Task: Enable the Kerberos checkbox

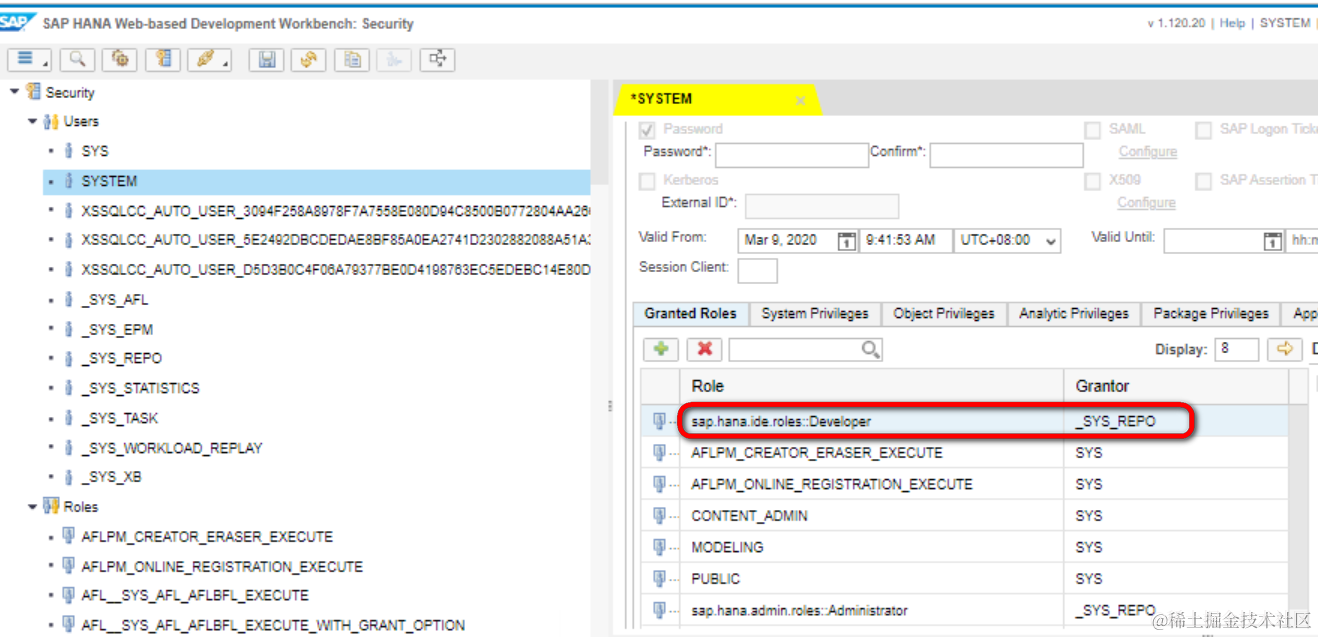Action: (x=647, y=181)
